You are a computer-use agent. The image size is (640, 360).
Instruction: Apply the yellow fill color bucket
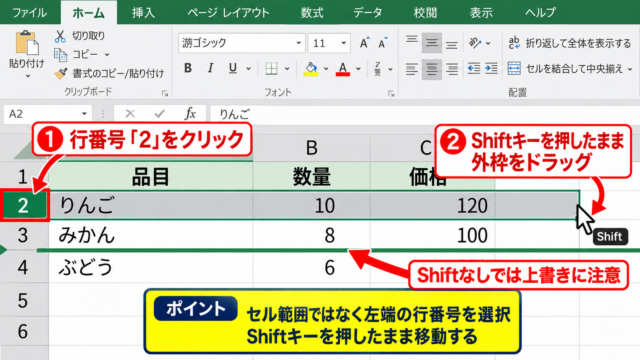311,69
